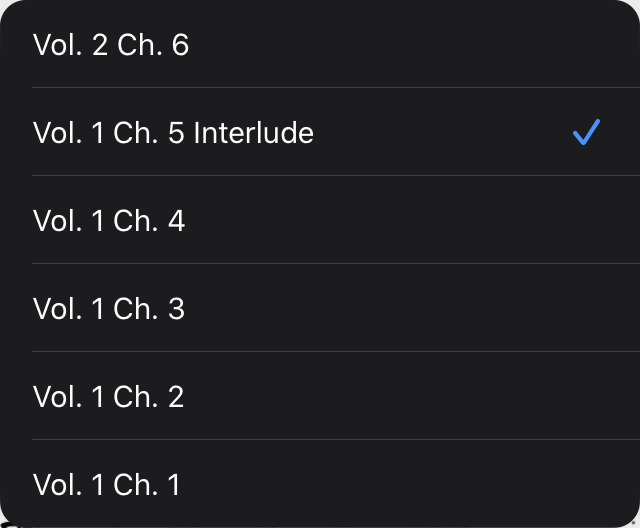Switch to the Volume 2 chapter entry

(111, 45)
